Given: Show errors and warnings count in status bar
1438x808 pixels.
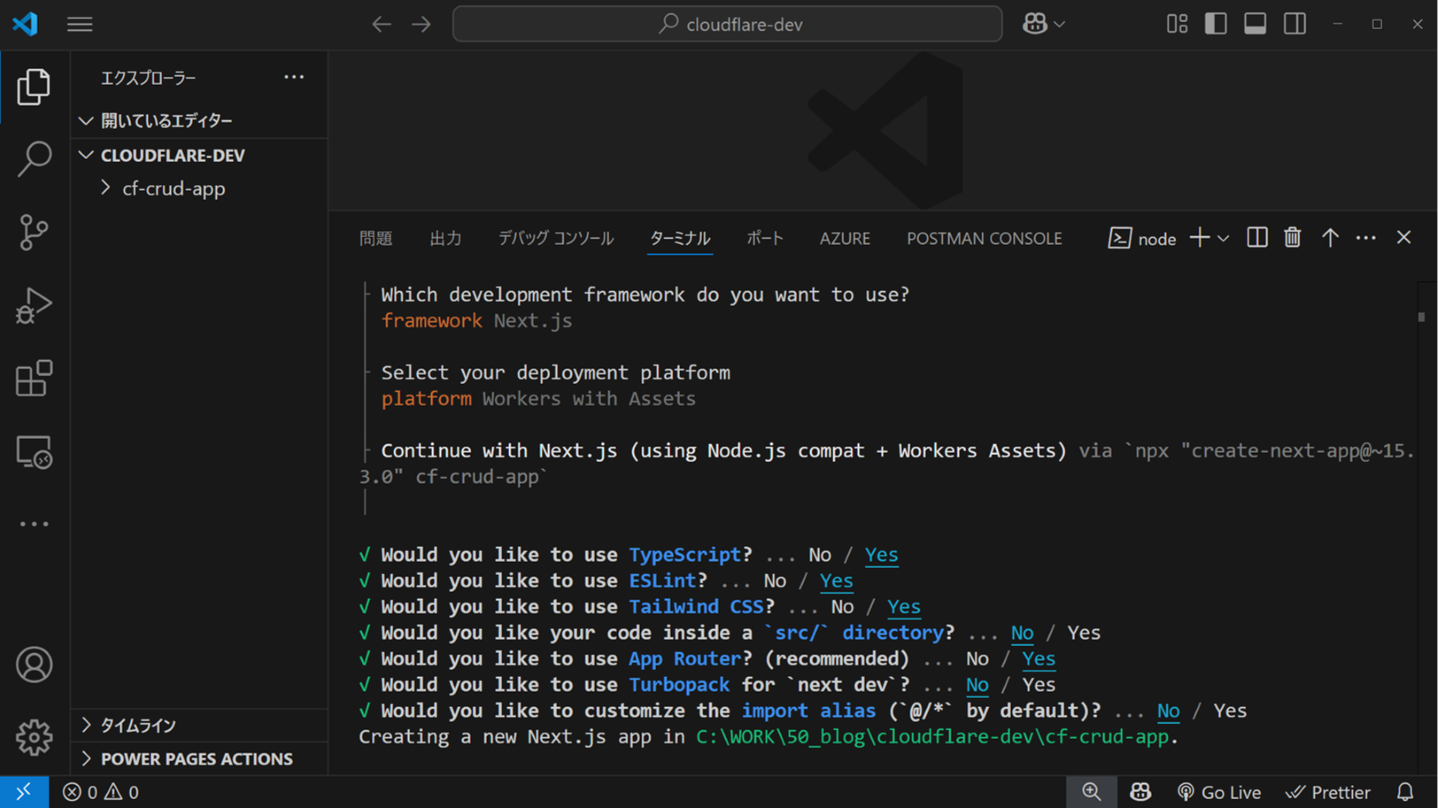Looking at the screenshot, I should pyautogui.click(x=101, y=792).
